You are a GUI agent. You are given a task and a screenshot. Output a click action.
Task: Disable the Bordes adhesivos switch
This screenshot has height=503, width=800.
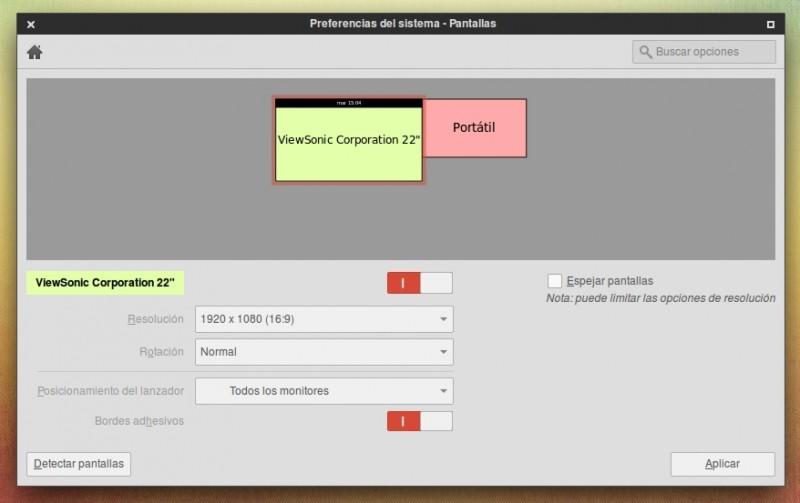(419, 421)
